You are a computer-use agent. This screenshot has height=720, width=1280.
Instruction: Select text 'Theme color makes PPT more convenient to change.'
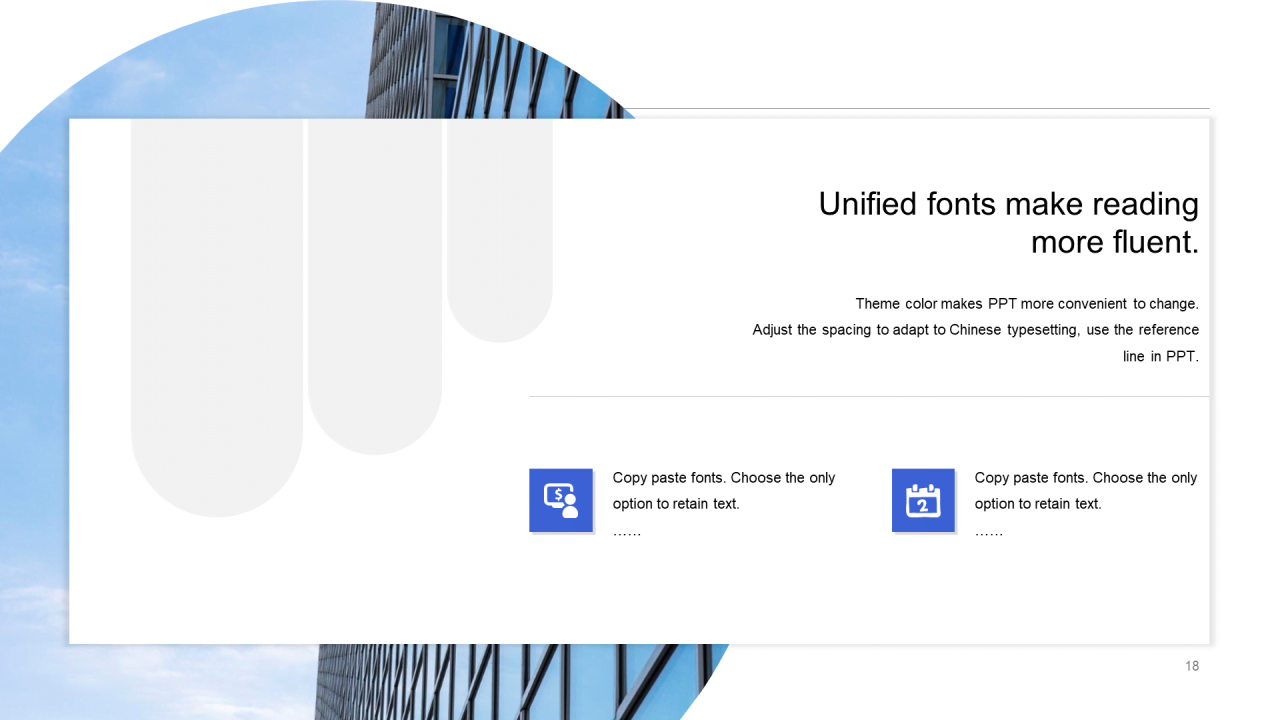coord(1027,303)
